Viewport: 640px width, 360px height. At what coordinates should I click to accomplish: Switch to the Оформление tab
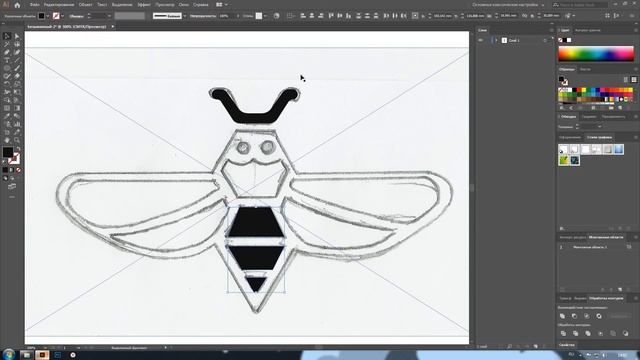pos(570,137)
